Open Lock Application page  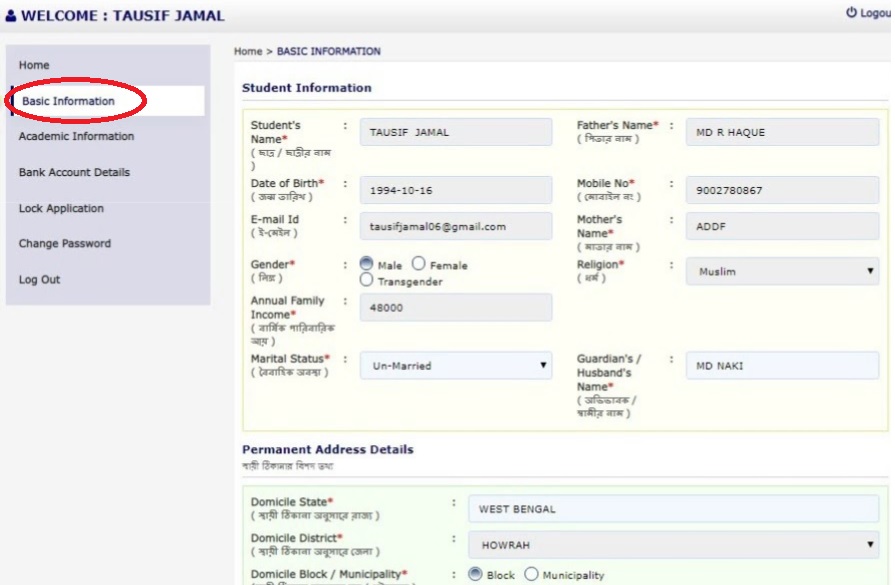(x=61, y=208)
